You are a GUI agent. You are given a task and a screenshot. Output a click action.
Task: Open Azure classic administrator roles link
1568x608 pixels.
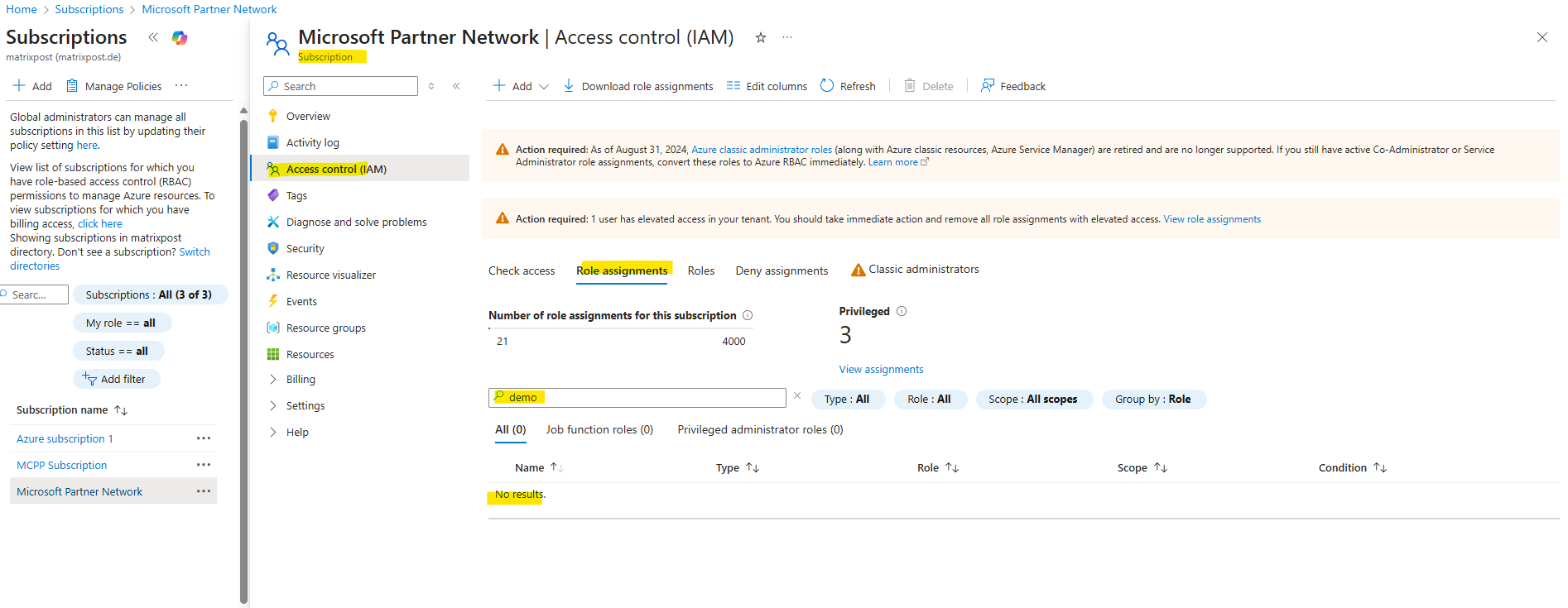[762, 150]
